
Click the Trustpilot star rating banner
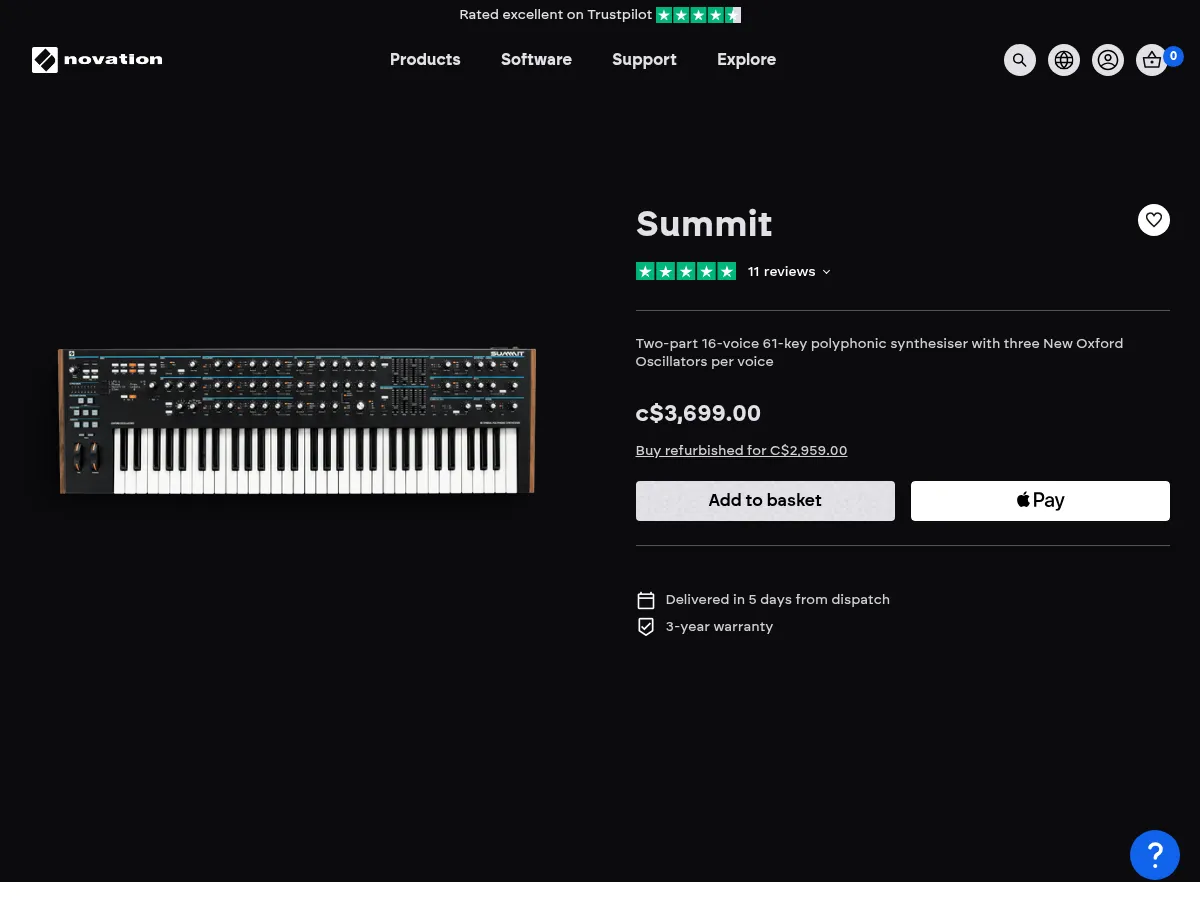600,14
